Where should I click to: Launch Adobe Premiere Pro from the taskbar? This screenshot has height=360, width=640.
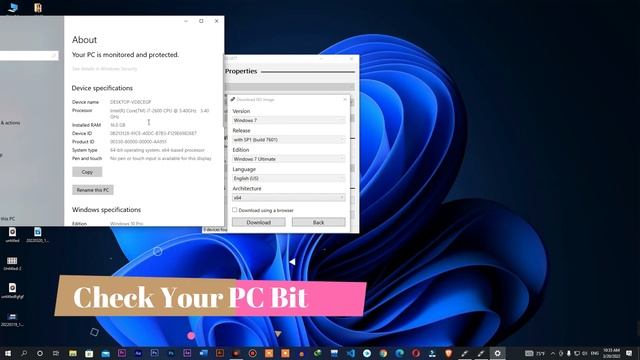122,353
